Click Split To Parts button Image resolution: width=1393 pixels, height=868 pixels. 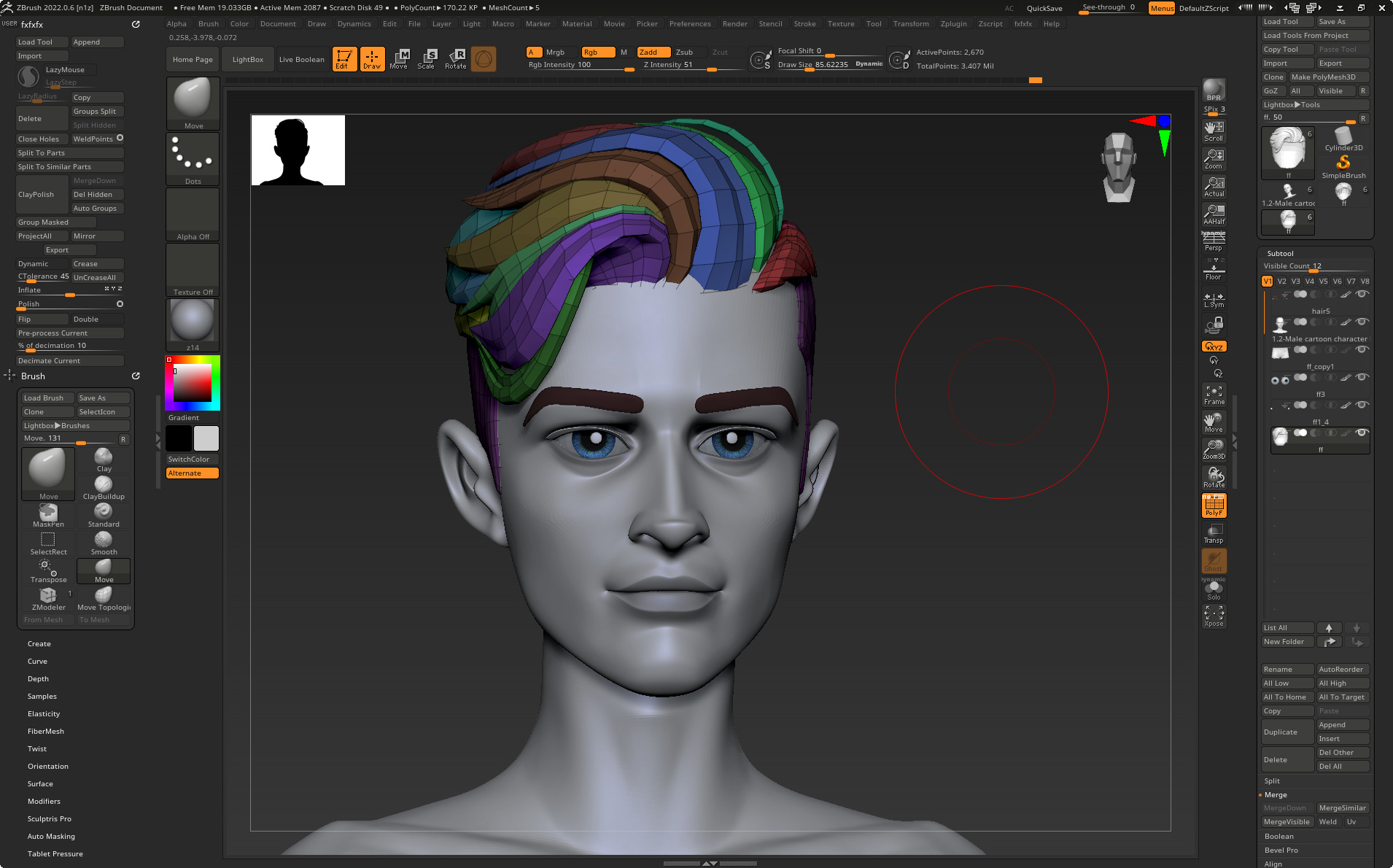coord(69,153)
